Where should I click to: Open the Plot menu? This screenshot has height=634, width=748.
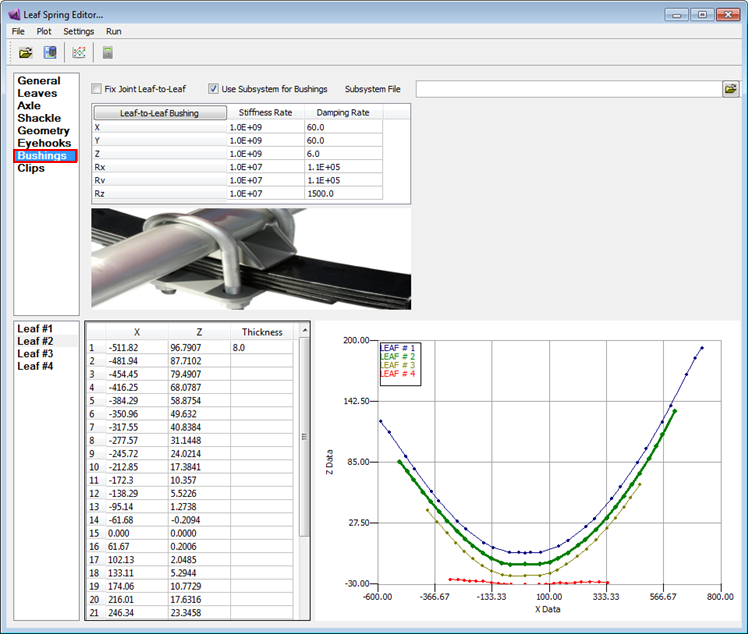coord(44,31)
